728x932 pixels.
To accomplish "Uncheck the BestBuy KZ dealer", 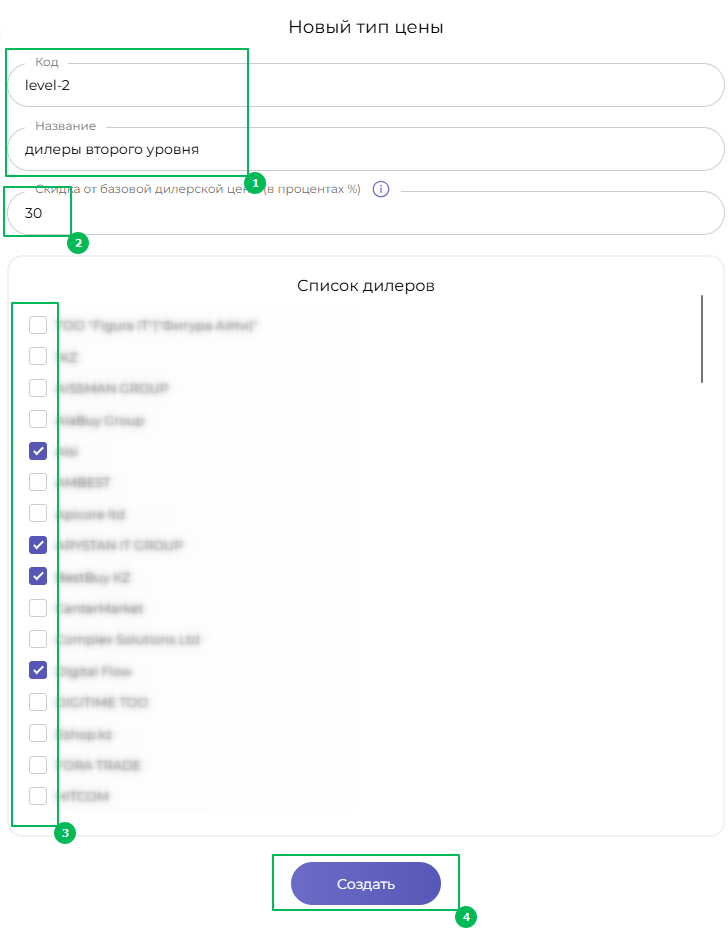I will point(38,576).
